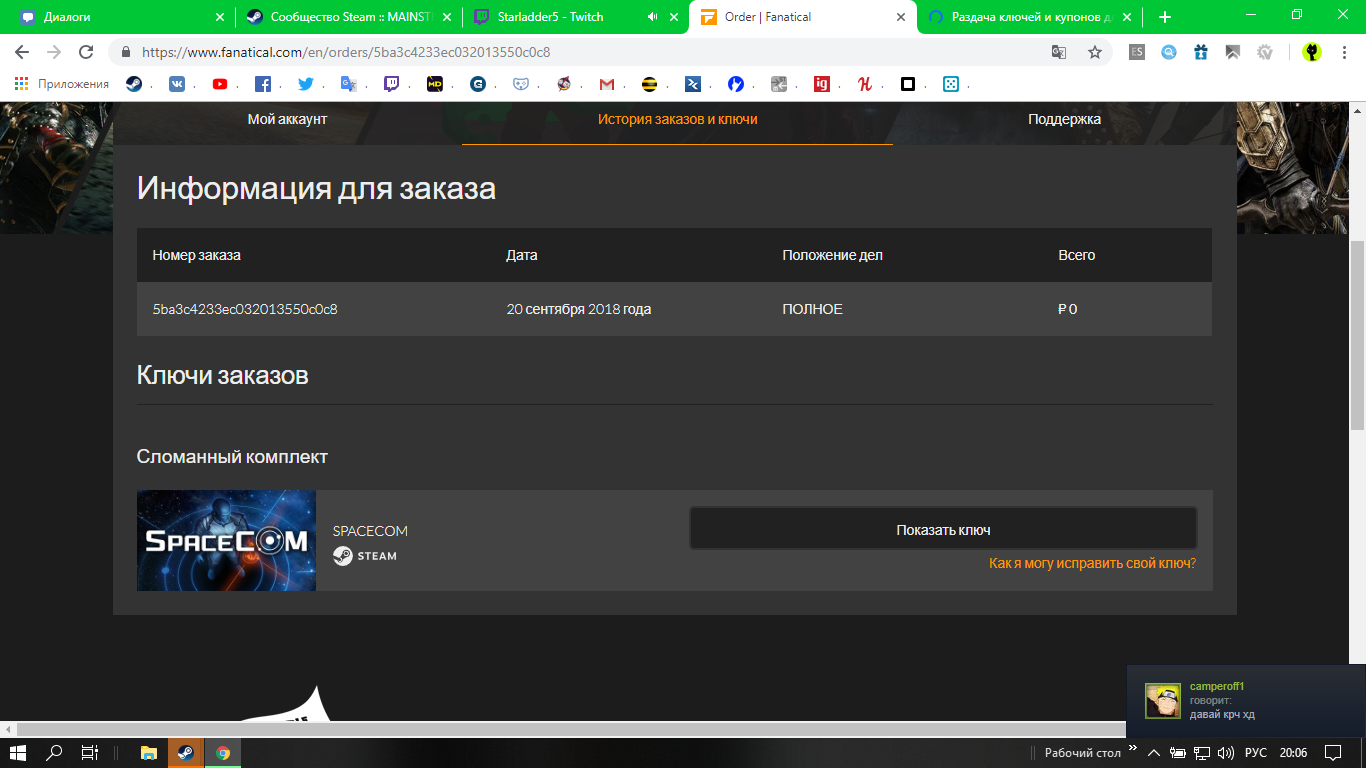This screenshot has width=1366, height=768.
Task: Open the Task View button
Action: [x=90, y=753]
